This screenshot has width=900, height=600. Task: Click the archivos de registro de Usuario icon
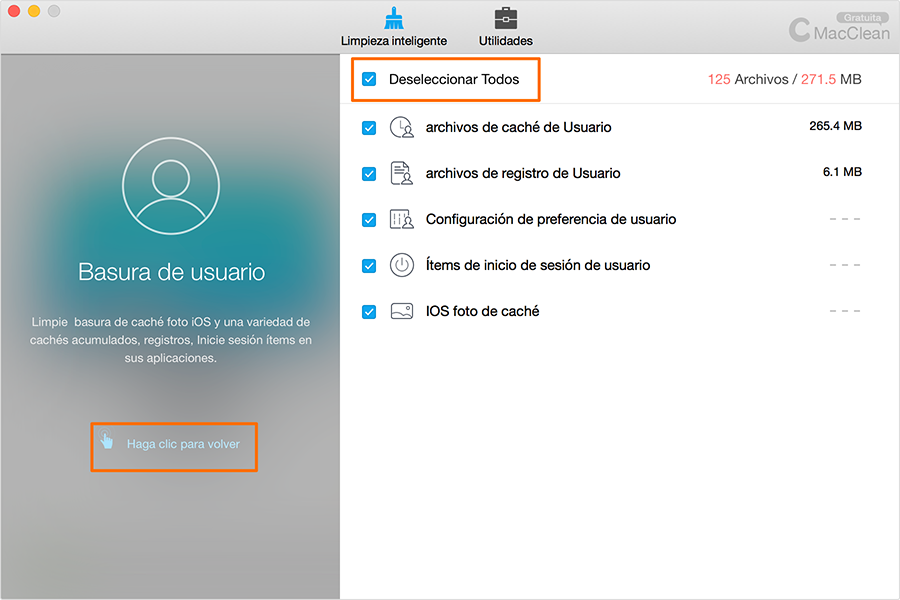pos(400,172)
